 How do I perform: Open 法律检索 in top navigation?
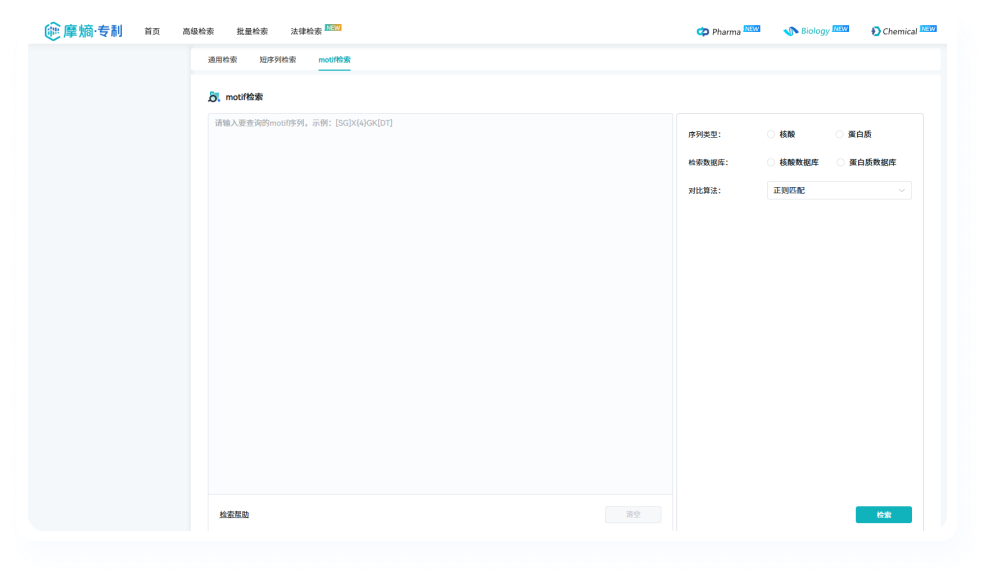306,32
